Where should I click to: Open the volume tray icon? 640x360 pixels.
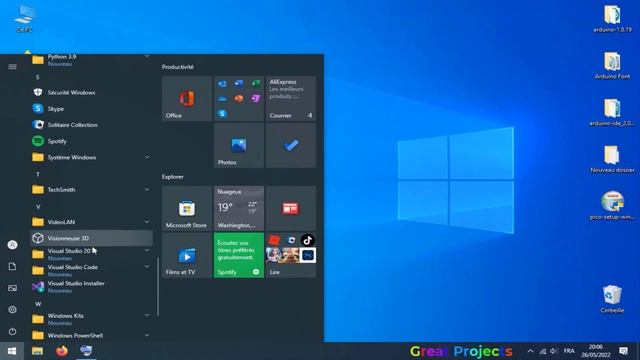tap(553, 351)
